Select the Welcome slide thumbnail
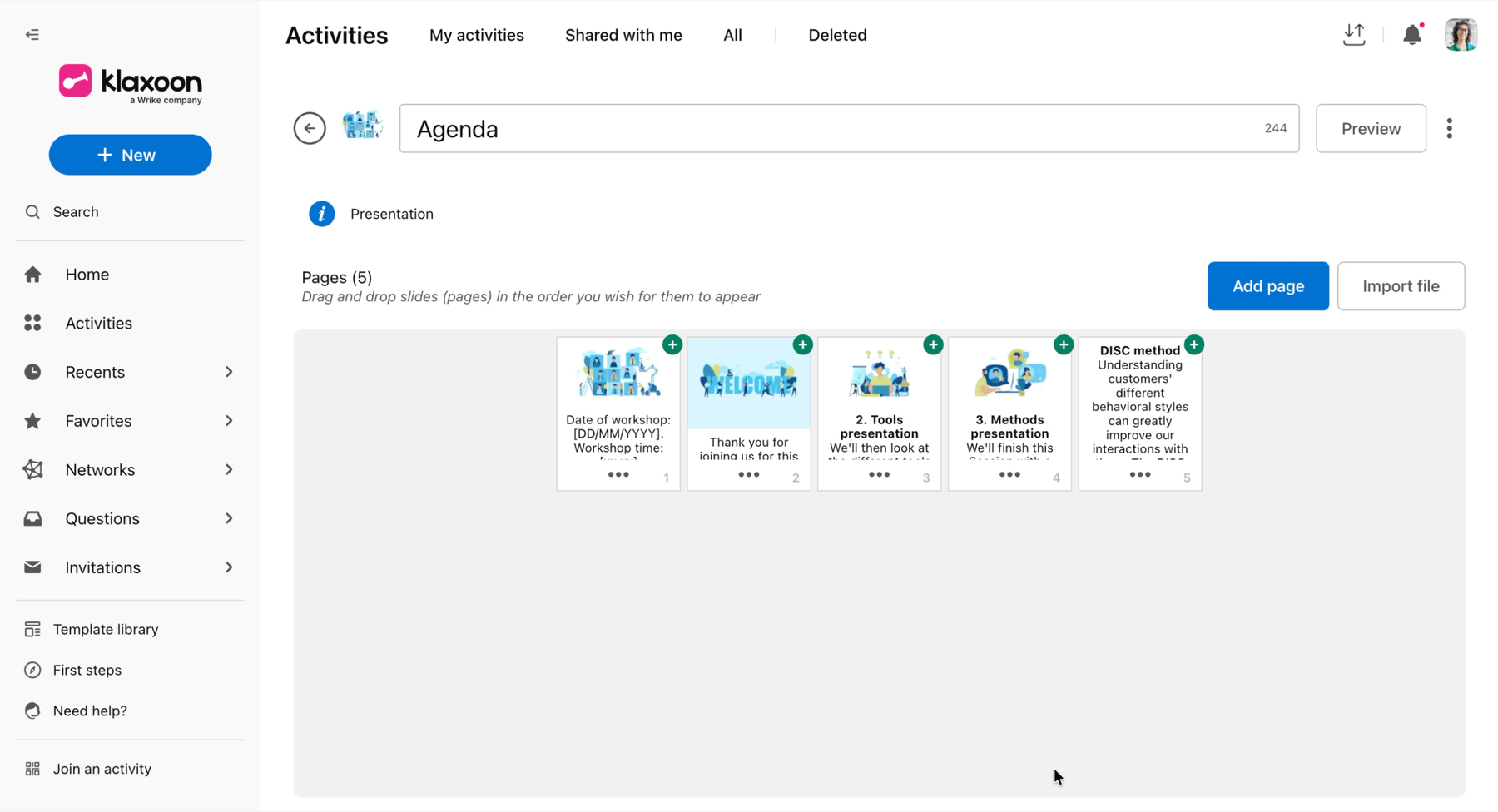The width and height of the screenshot is (1498, 812). pyautogui.click(x=749, y=413)
